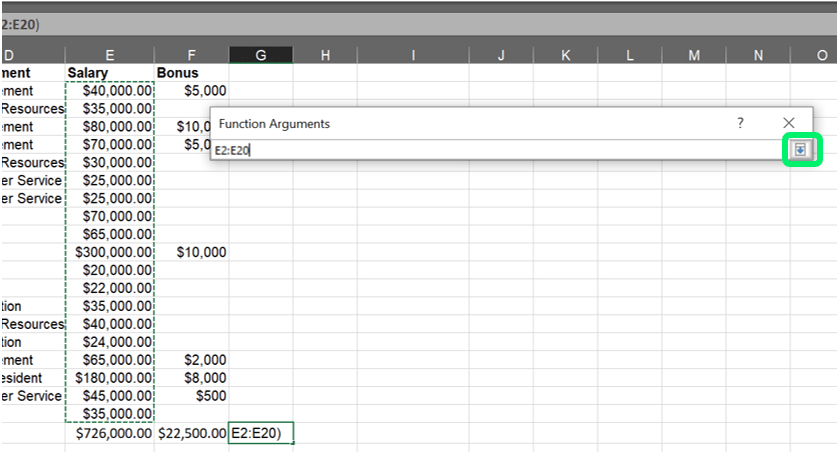Click the Bonus header cell

pos(191,73)
